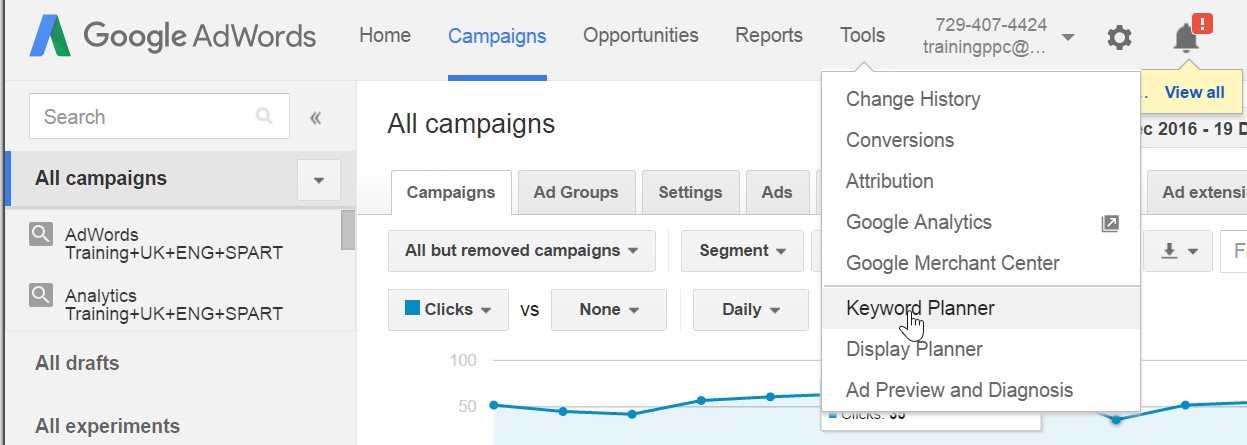Open the account selector dropdown
This screenshot has height=445, width=1247.
coord(1068,37)
